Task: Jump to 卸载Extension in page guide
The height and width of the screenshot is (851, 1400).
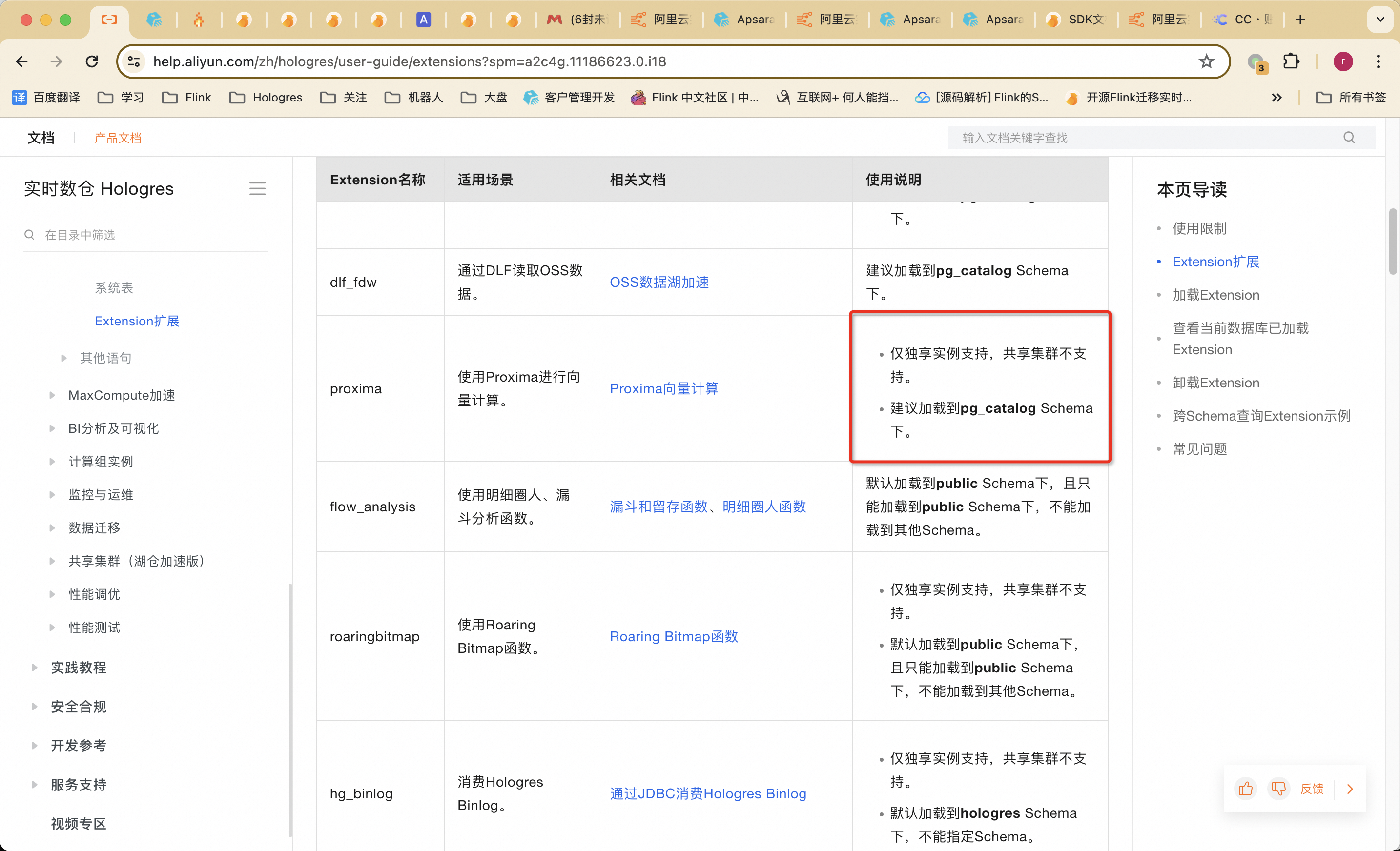Action: [1216, 383]
